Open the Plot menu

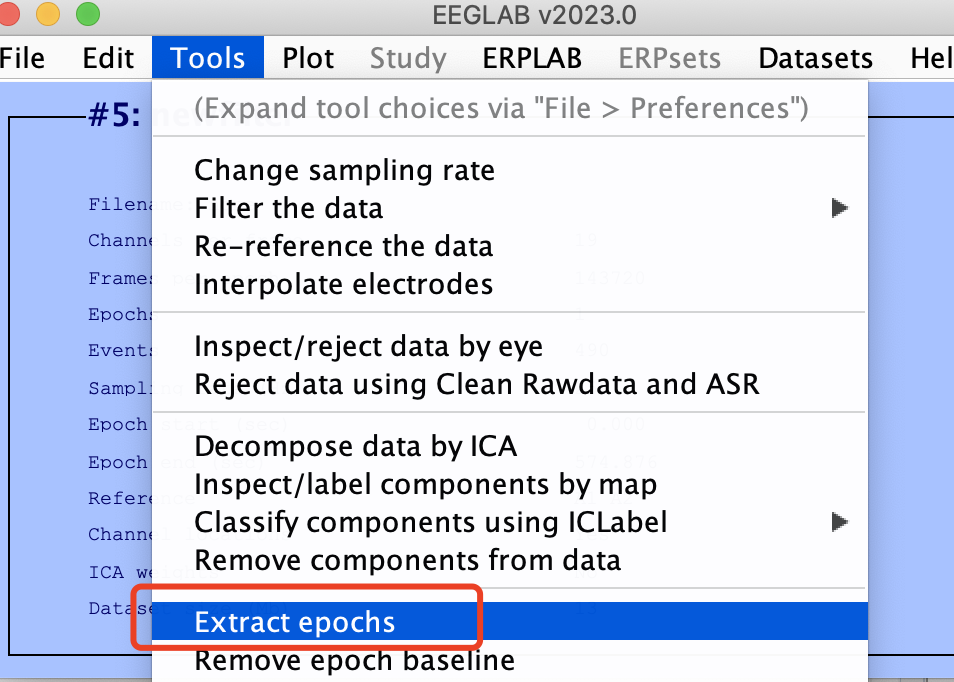[x=308, y=58]
